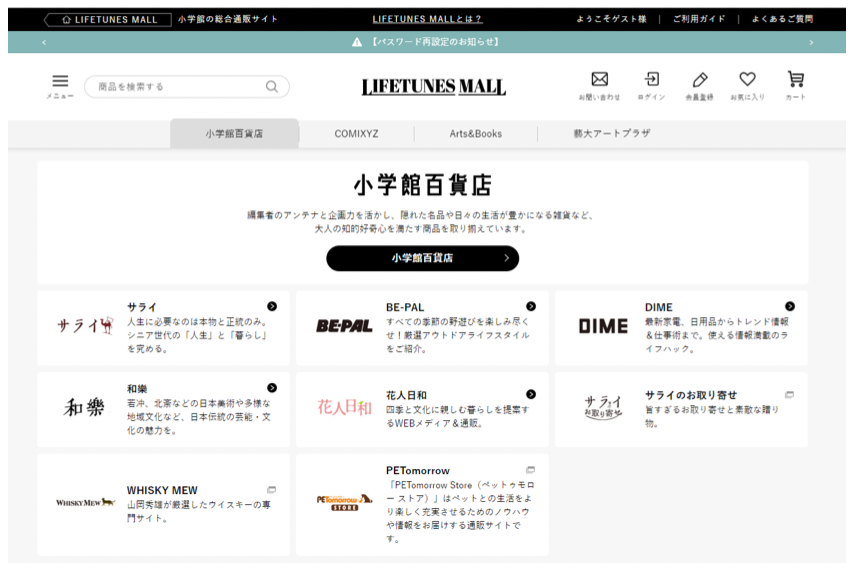Click the login icon

(x=652, y=79)
